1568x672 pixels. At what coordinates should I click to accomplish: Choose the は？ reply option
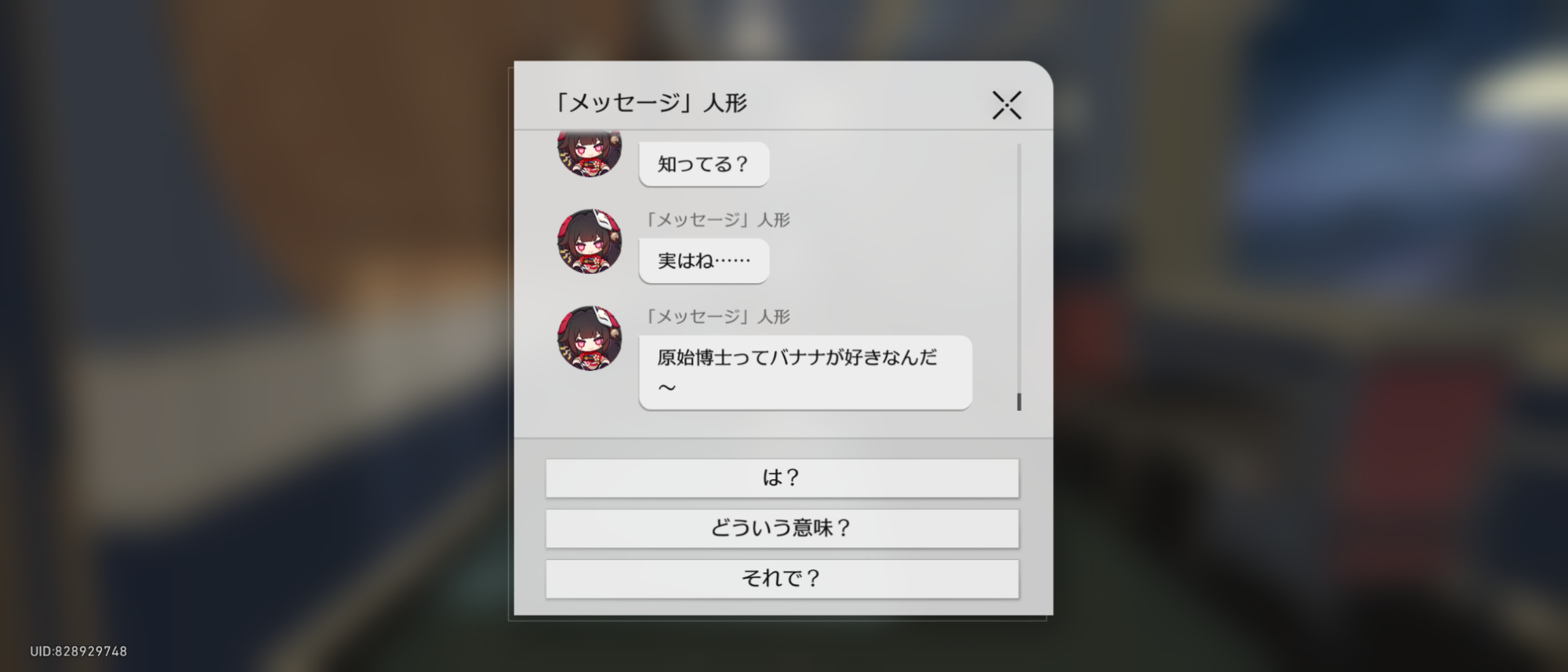782,478
